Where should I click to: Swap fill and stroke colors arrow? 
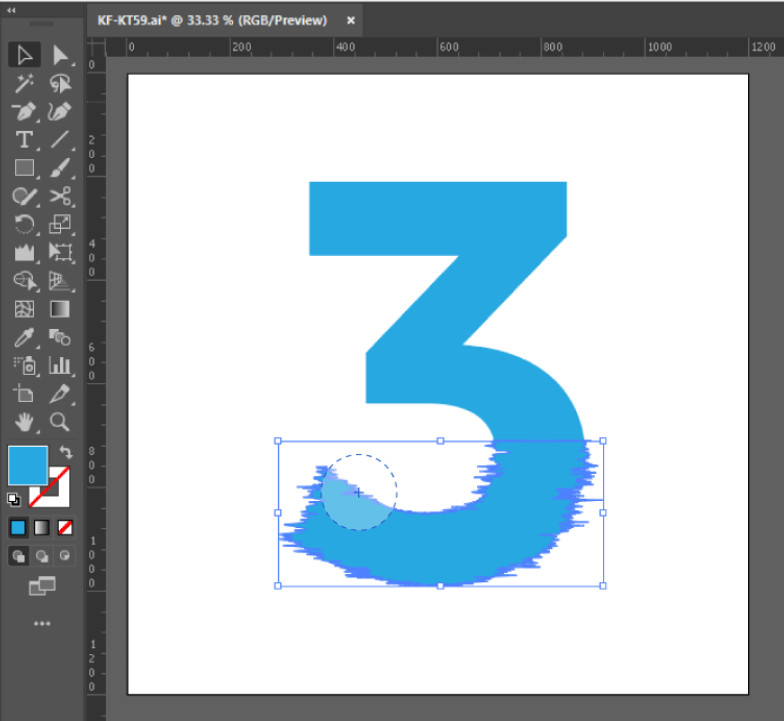pos(66,452)
